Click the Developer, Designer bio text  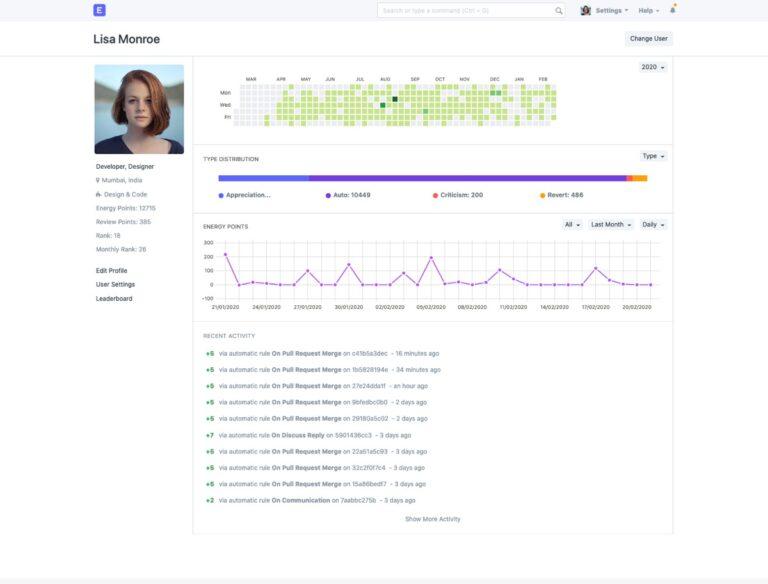click(125, 167)
